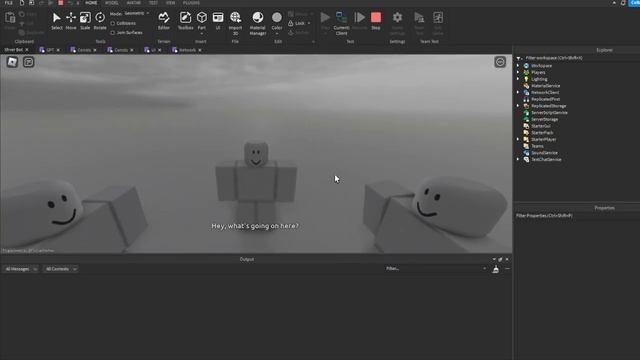
Task: Open the Roblox menu in viewport
Action: [12, 62]
